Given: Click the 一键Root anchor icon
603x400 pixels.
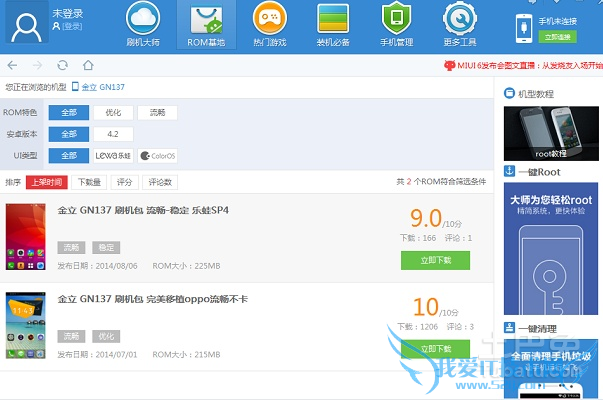Looking at the screenshot, I should coord(509,171).
